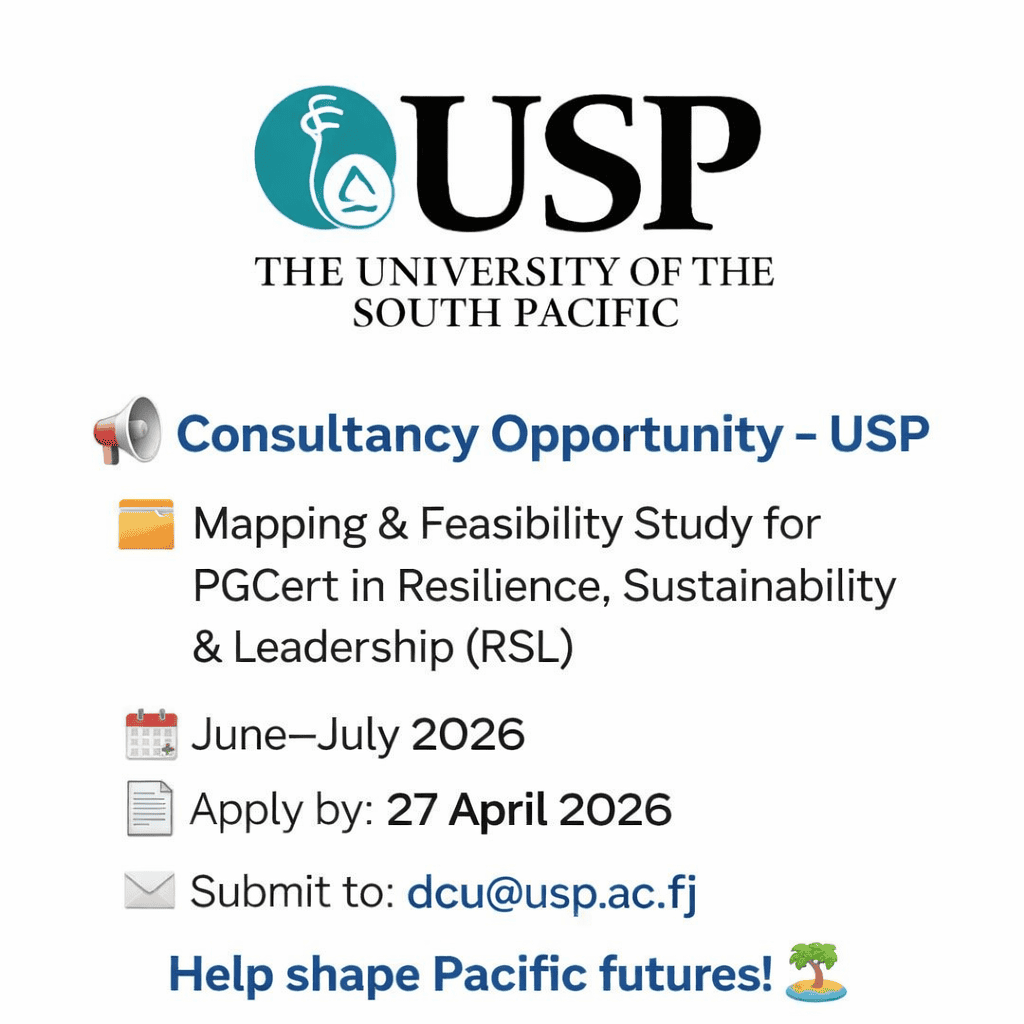Click the "Help shape Pacific futures!" tagline

pos(470,972)
